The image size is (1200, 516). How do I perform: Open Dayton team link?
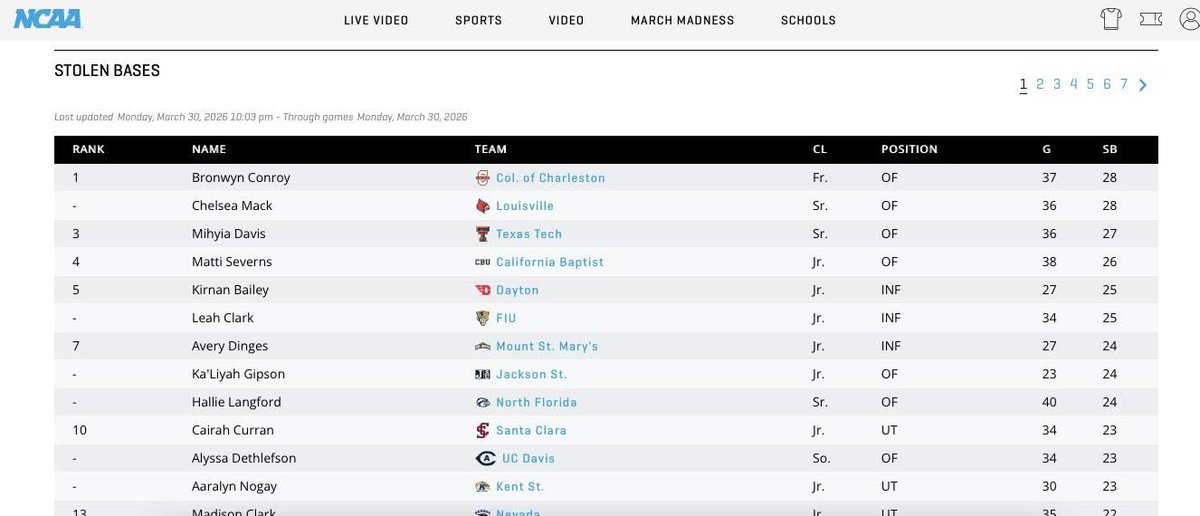pyautogui.click(x=517, y=290)
